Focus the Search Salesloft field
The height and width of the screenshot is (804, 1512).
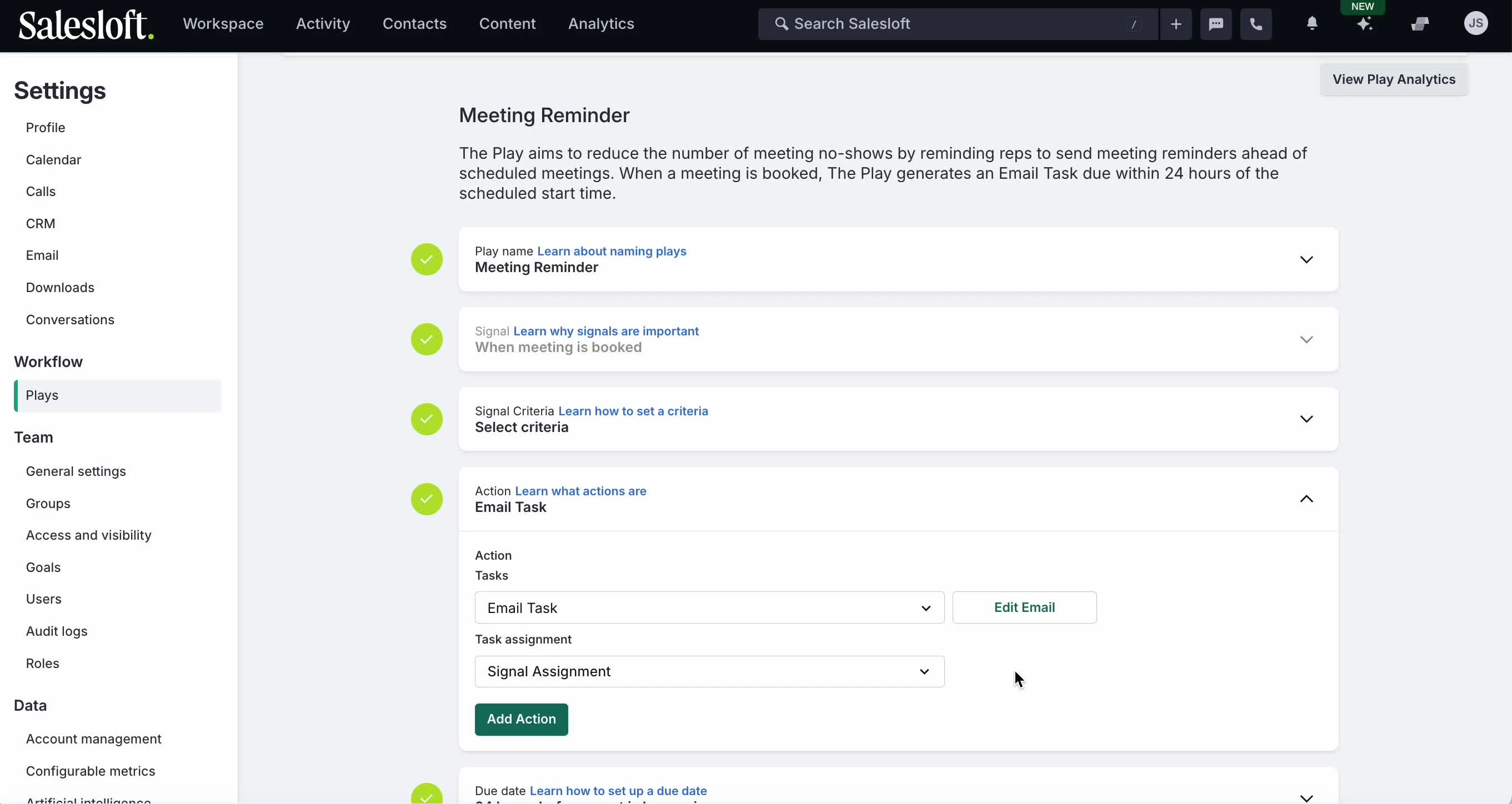tap(958, 24)
